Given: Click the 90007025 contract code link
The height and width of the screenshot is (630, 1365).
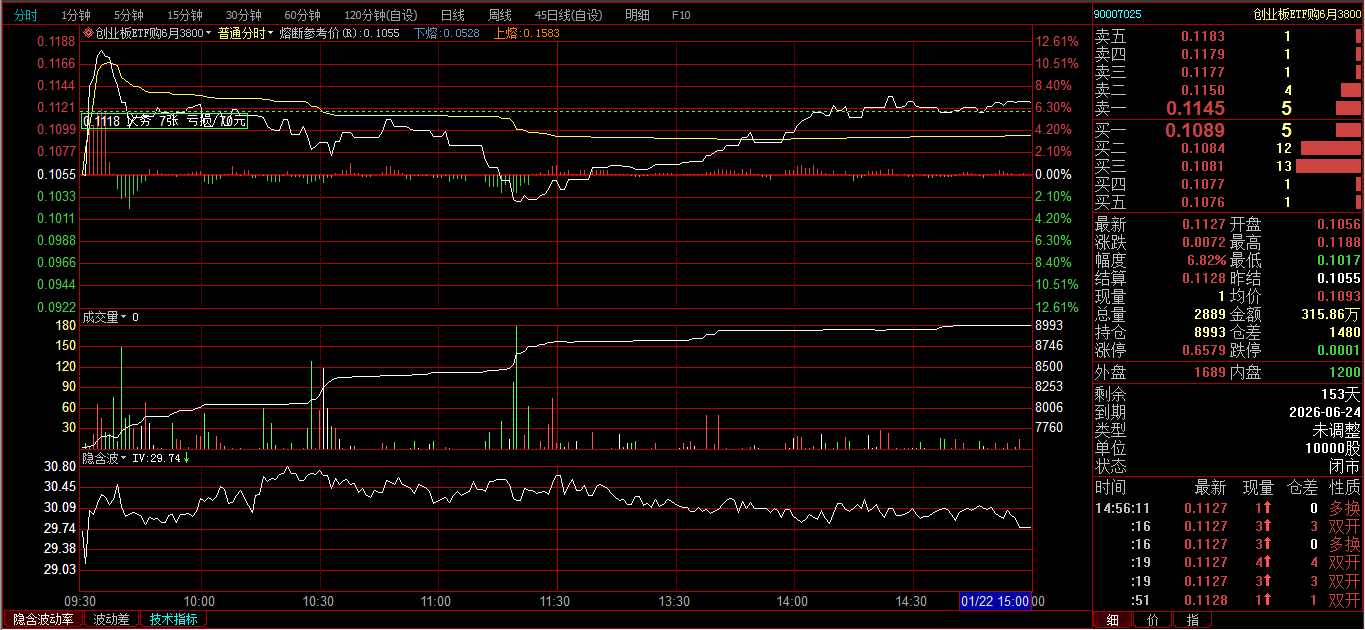Looking at the screenshot, I should [1117, 14].
